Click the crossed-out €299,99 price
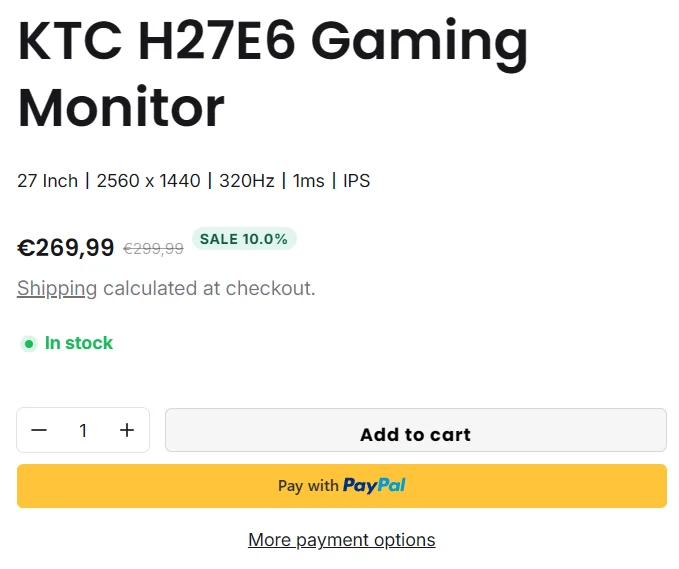This screenshot has height=569, width=679. [153, 249]
